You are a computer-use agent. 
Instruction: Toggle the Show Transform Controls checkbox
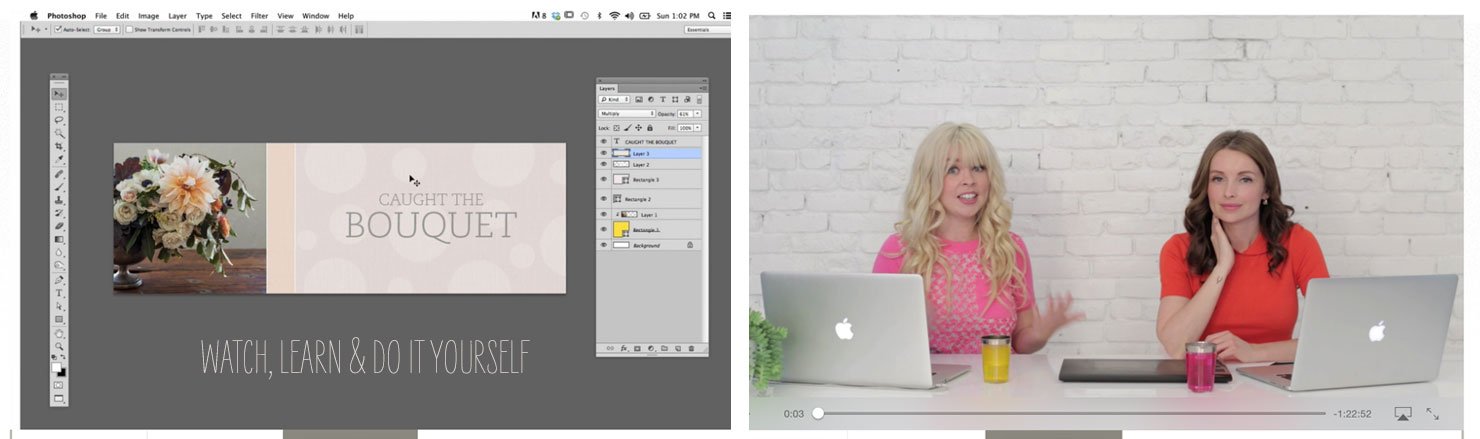coord(129,30)
